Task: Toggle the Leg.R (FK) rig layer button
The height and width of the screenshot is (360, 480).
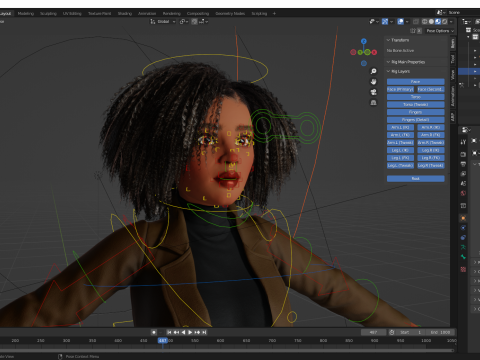Action: tap(431, 158)
